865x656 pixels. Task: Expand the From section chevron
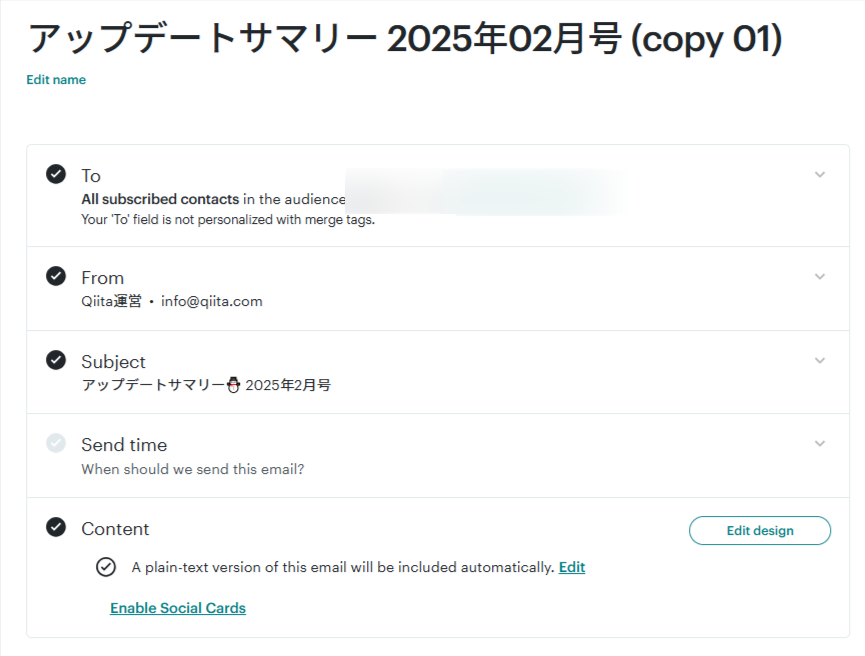[820, 277]
